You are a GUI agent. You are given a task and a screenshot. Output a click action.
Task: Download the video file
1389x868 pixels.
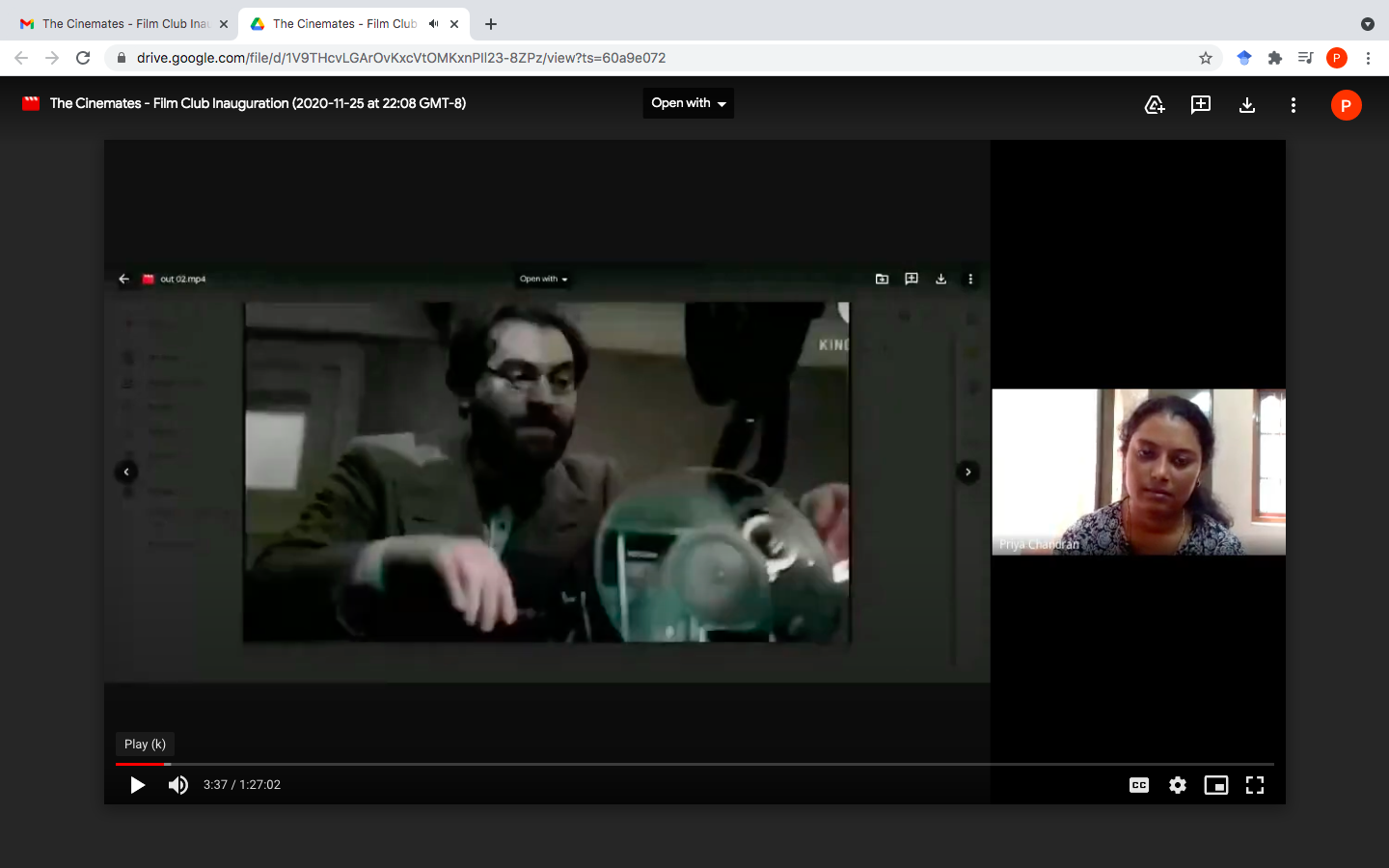(1247, 105)
